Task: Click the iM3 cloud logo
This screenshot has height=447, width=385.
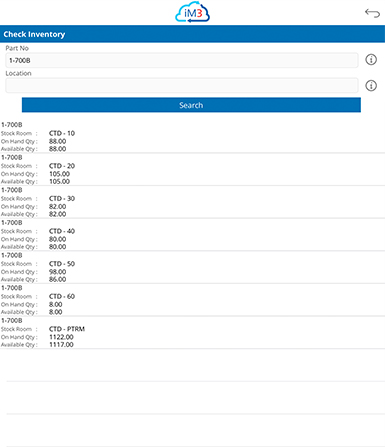Action: pyautogui.click(x=192, y=12)
